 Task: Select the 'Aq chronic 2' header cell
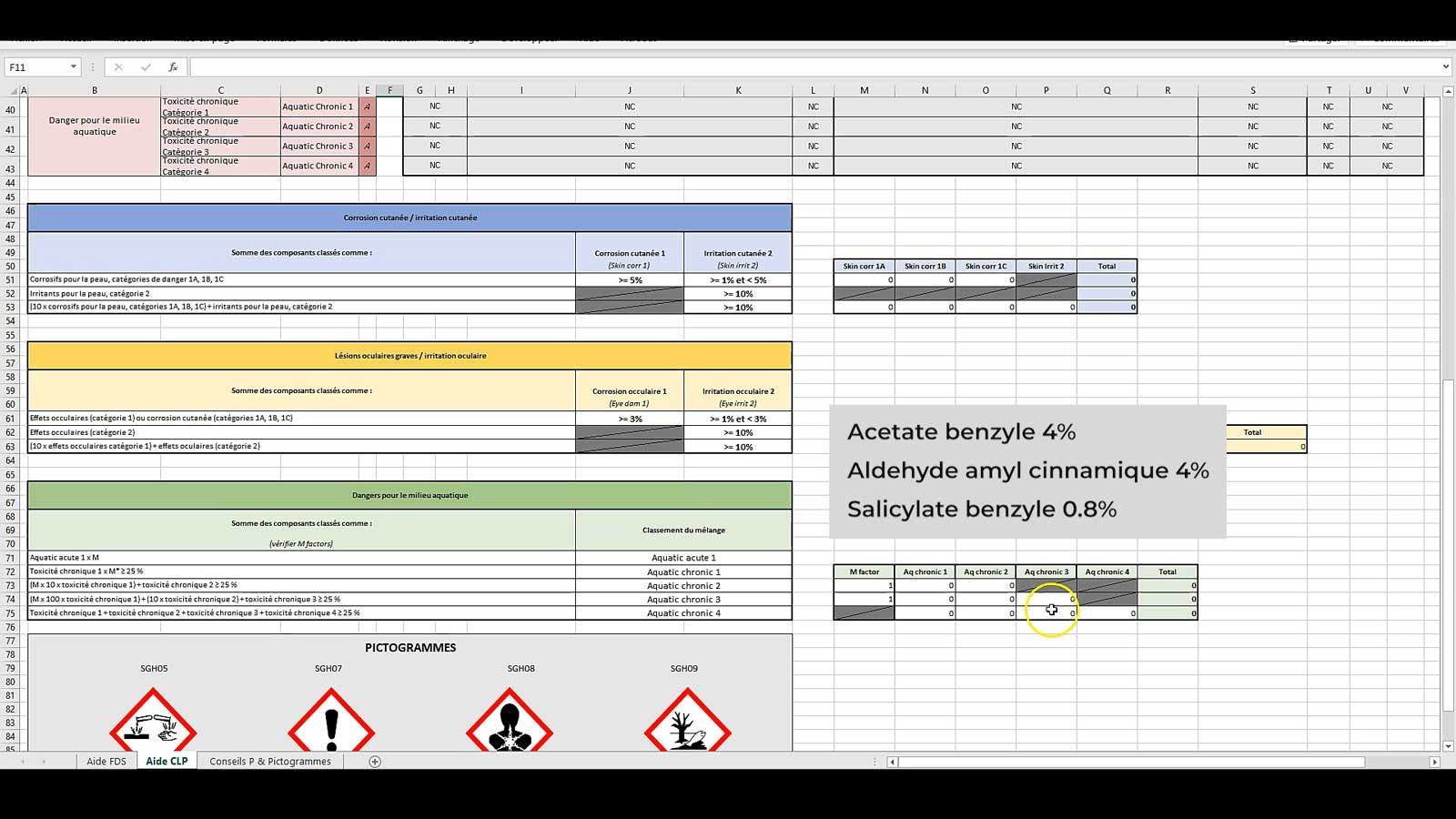tap(986, 571)
